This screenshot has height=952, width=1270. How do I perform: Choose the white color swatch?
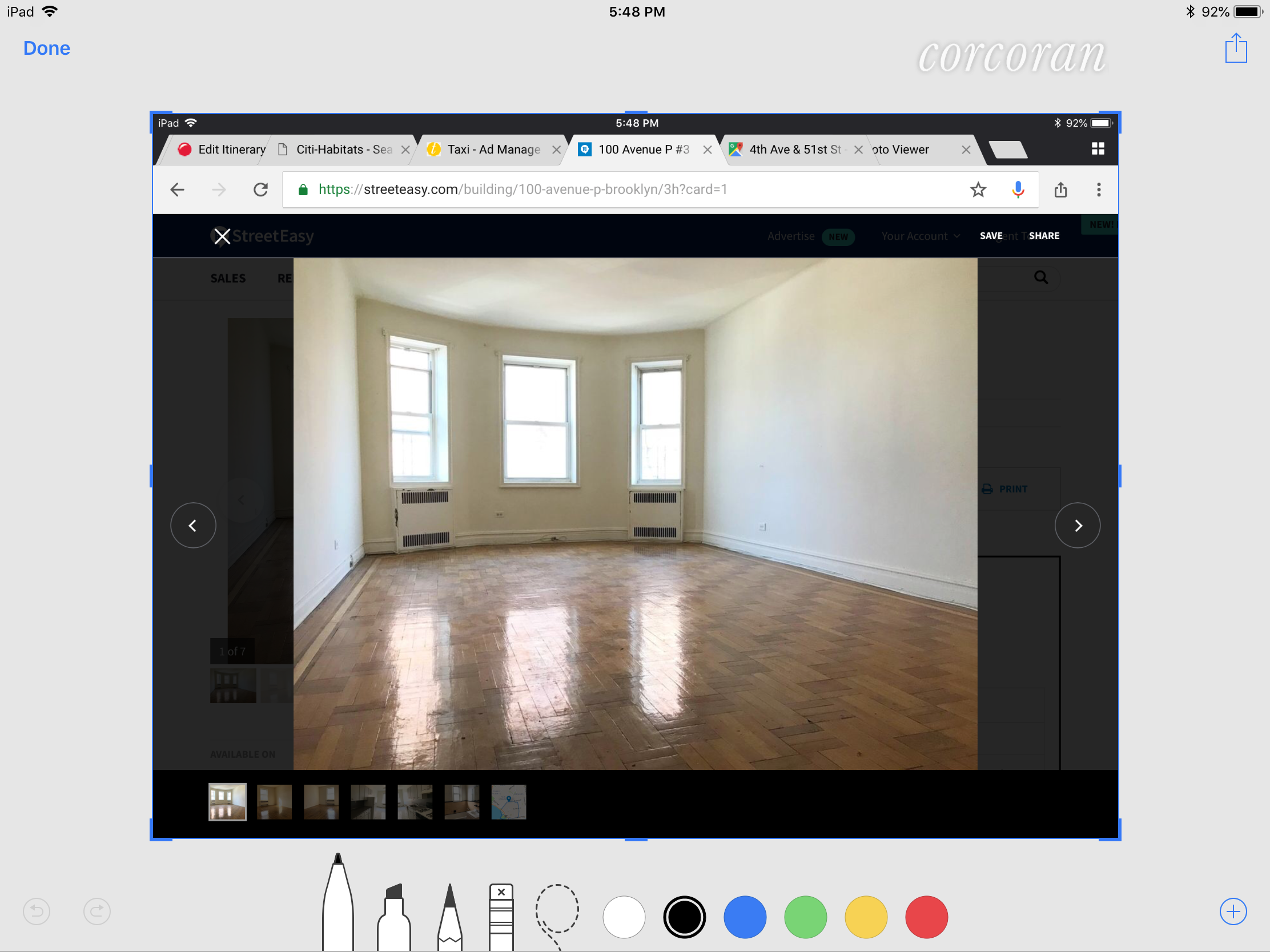pyautogui.click(x=624, y=917)
